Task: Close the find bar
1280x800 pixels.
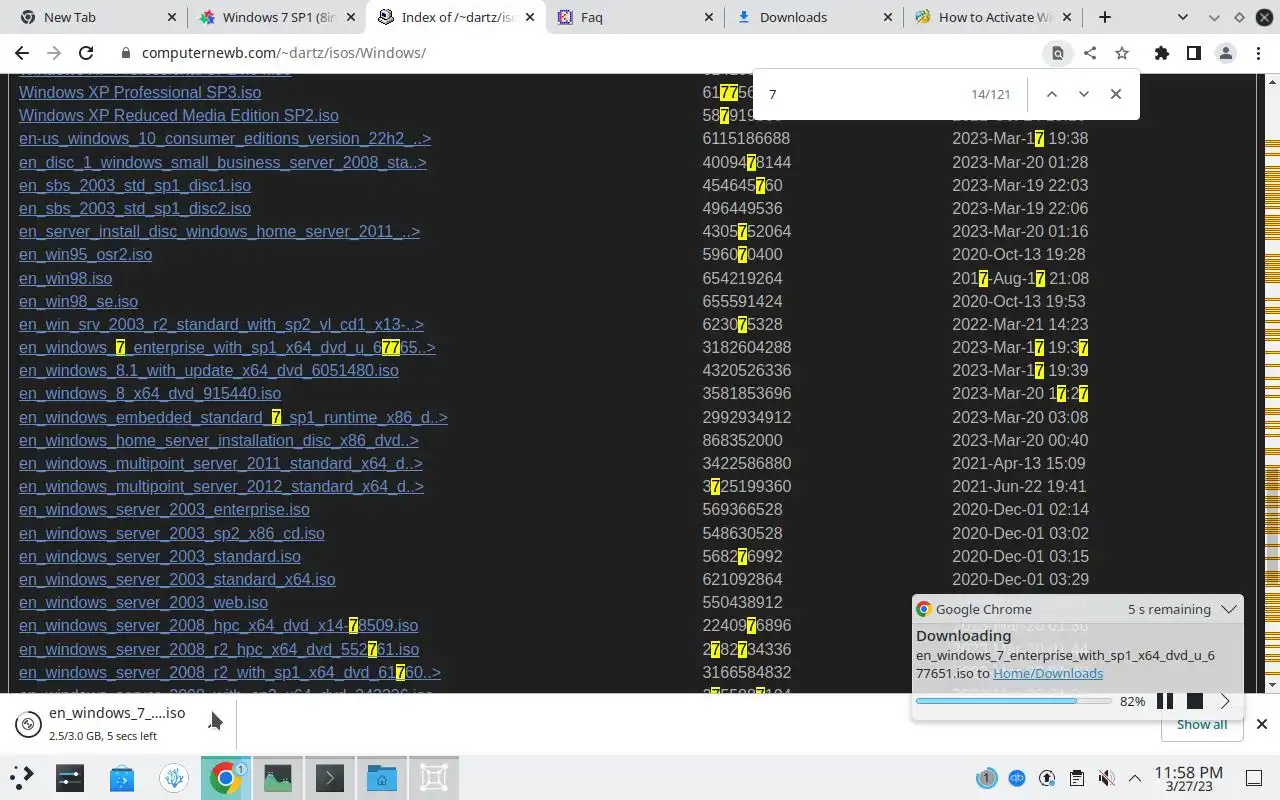Action: coord(1116,94)
